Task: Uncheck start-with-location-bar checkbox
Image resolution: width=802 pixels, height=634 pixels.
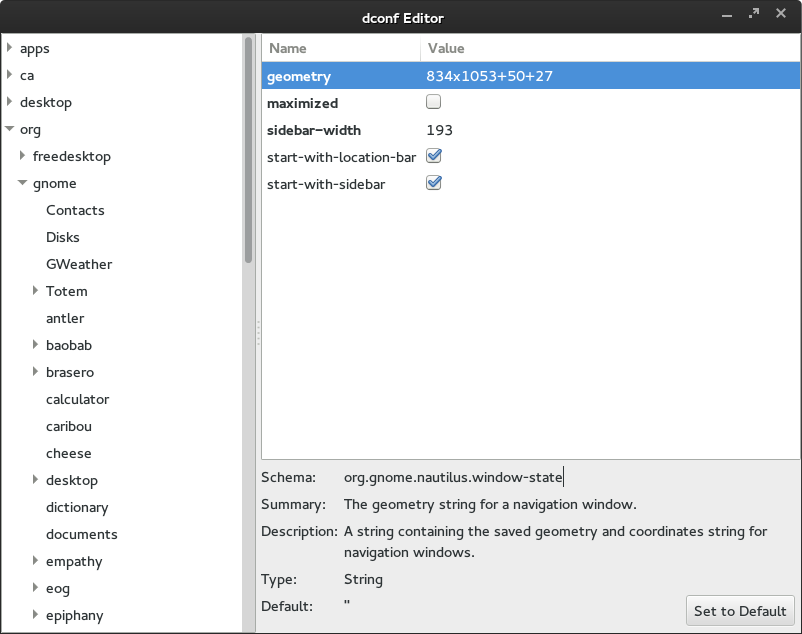Action: pos(433,156)
